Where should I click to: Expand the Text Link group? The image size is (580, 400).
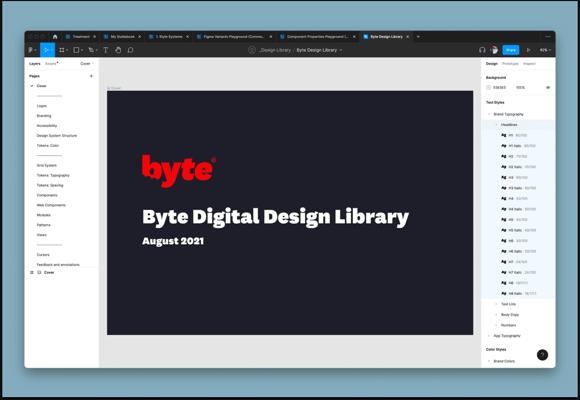[496, 304]
